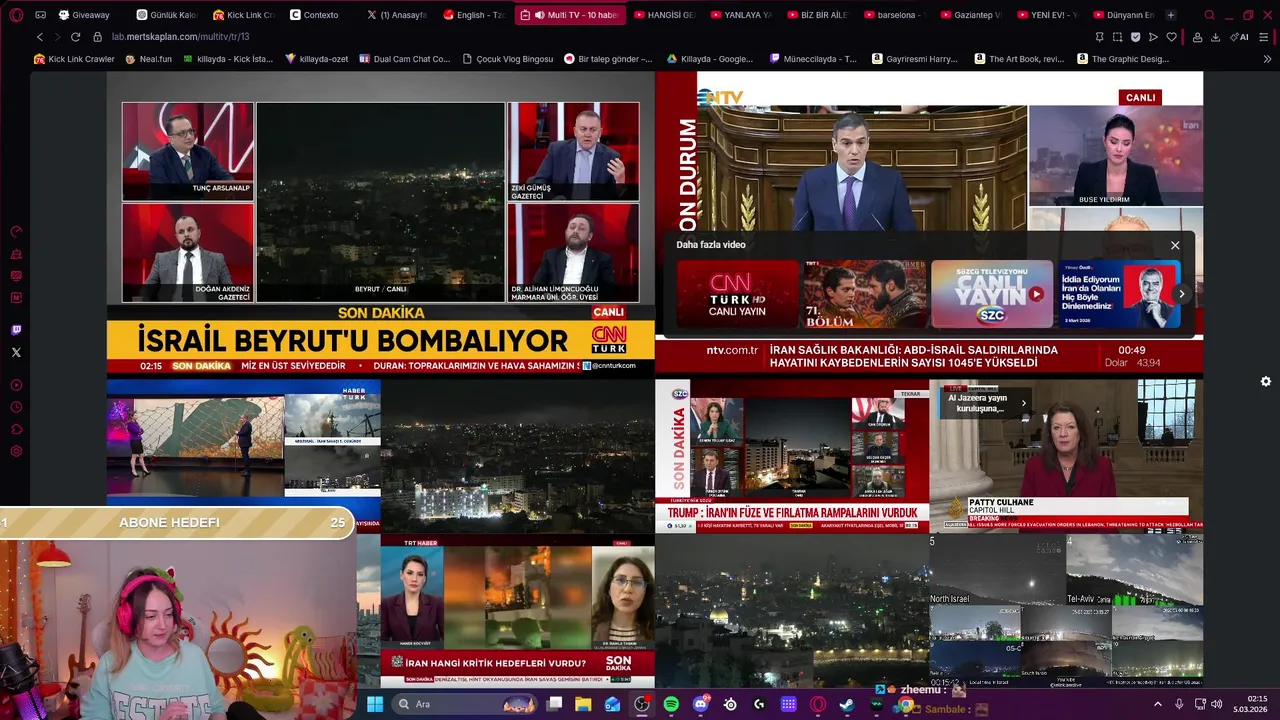Open Discord from the taskbar
The image size is (1280, 720).
pos(701,704)
